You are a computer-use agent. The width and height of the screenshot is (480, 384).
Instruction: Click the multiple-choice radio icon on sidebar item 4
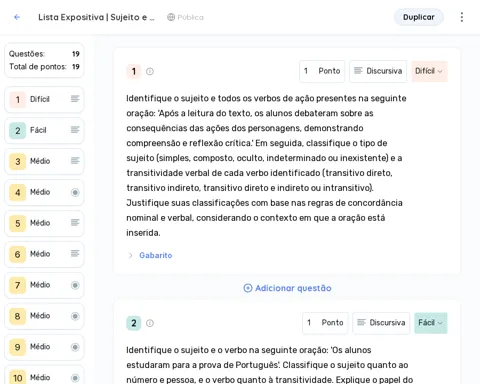point(75,192)
